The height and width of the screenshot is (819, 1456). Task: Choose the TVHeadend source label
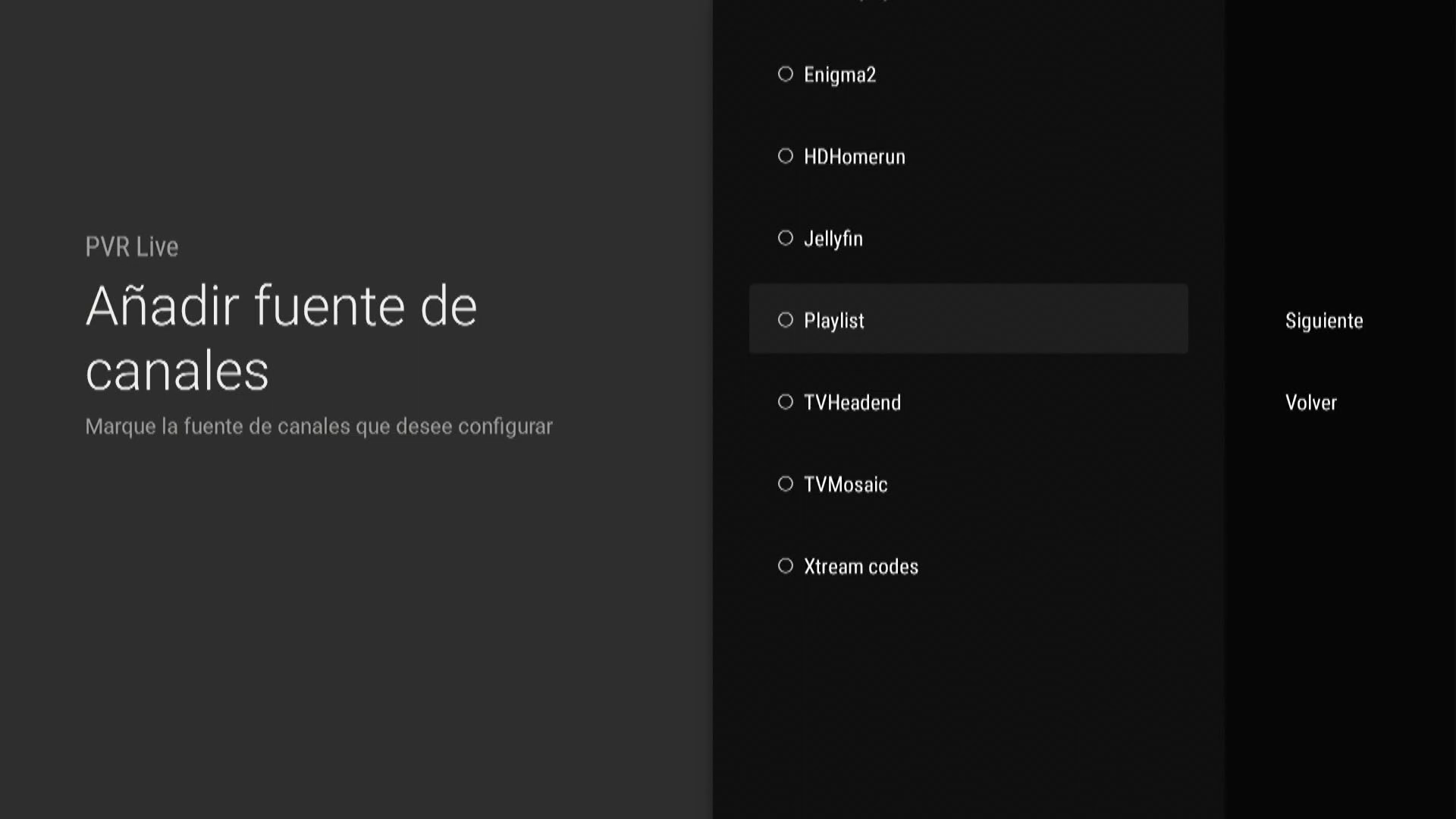tap(852, 403)
